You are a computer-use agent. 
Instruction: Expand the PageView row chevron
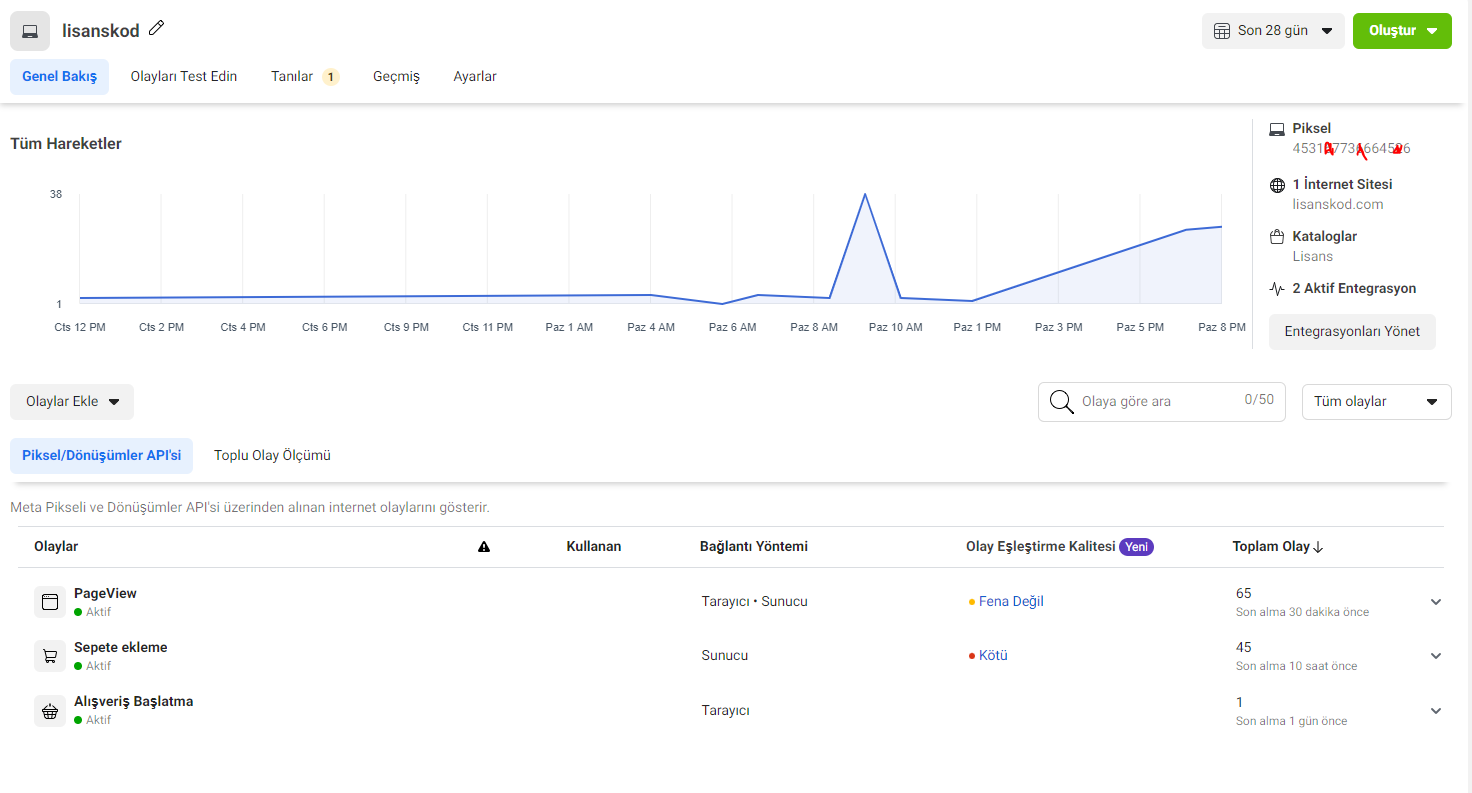[x=1436, y=602]
